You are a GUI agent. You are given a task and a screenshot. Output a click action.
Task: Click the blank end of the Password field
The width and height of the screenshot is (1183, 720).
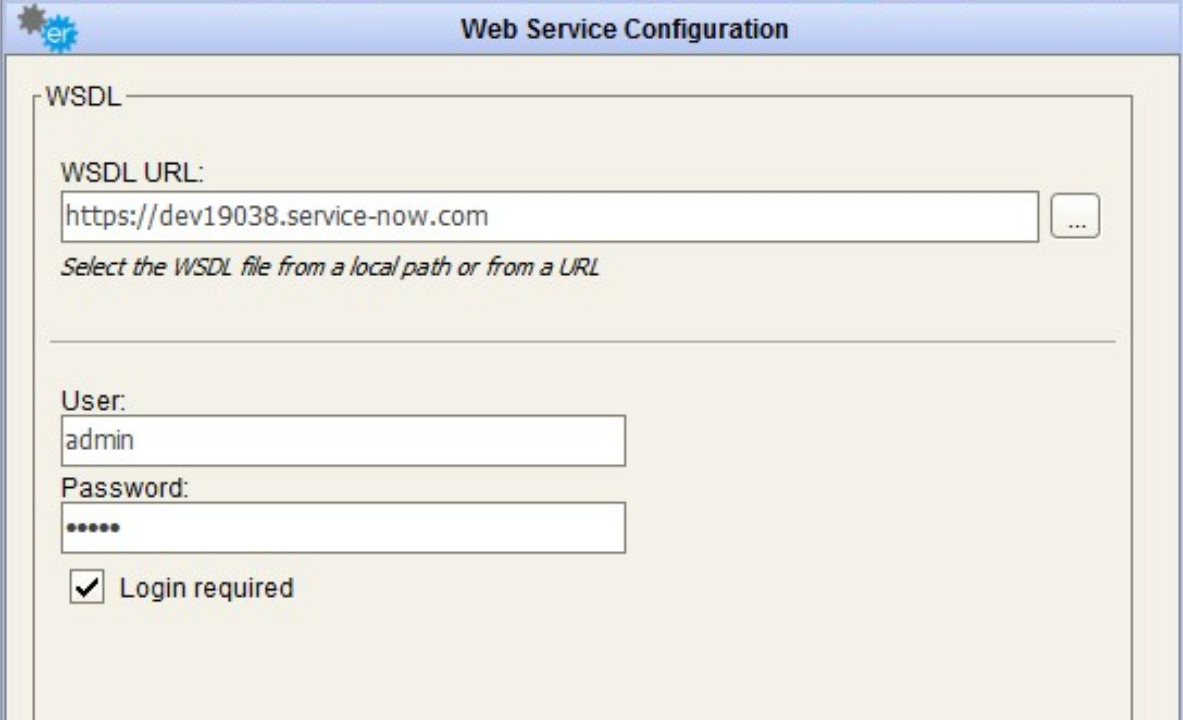point(450,528)
